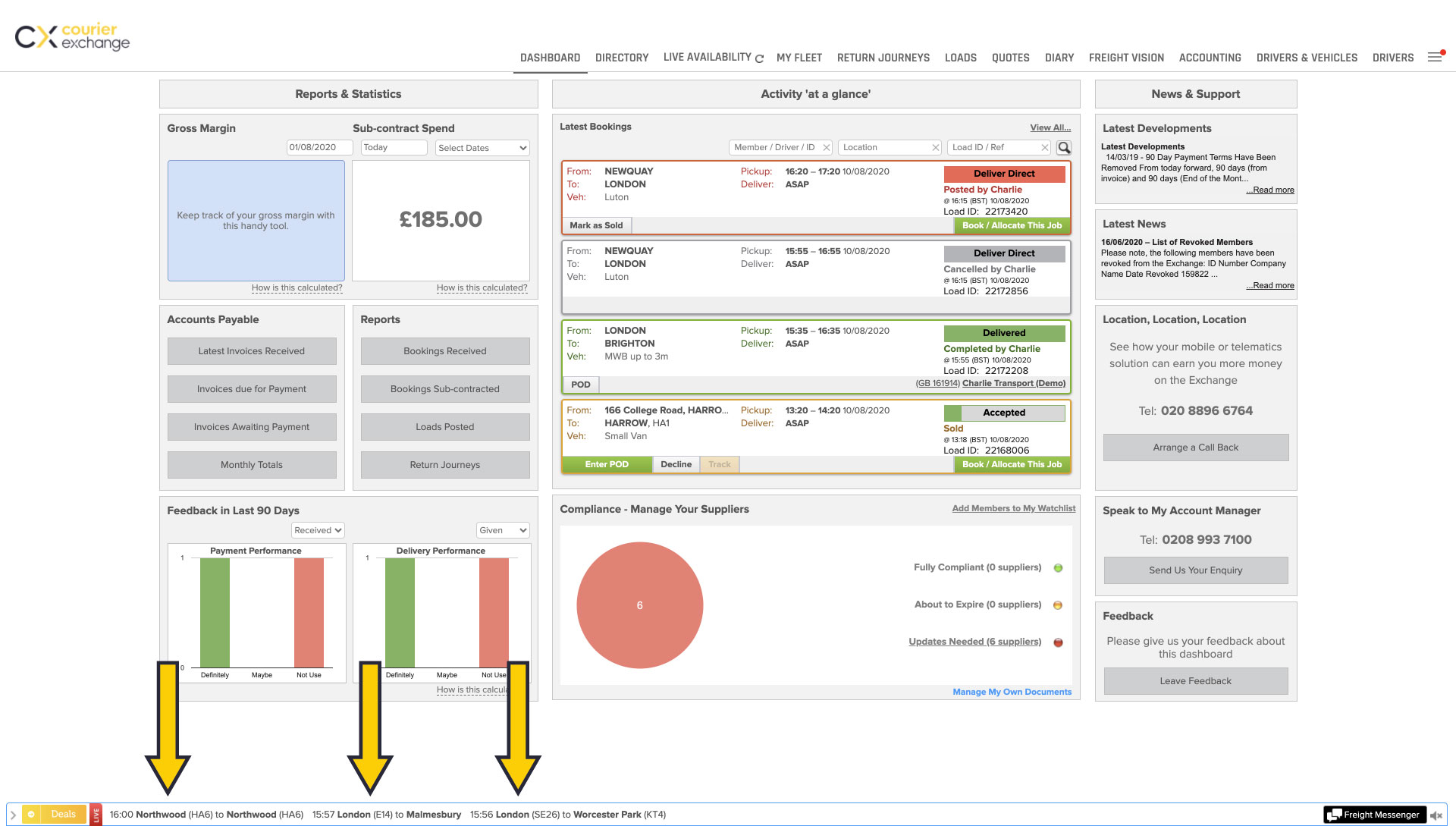This screenshot has height=826, width=1456.
Task: Go to the Freight Vision menu
Action: click(1126, 58)
